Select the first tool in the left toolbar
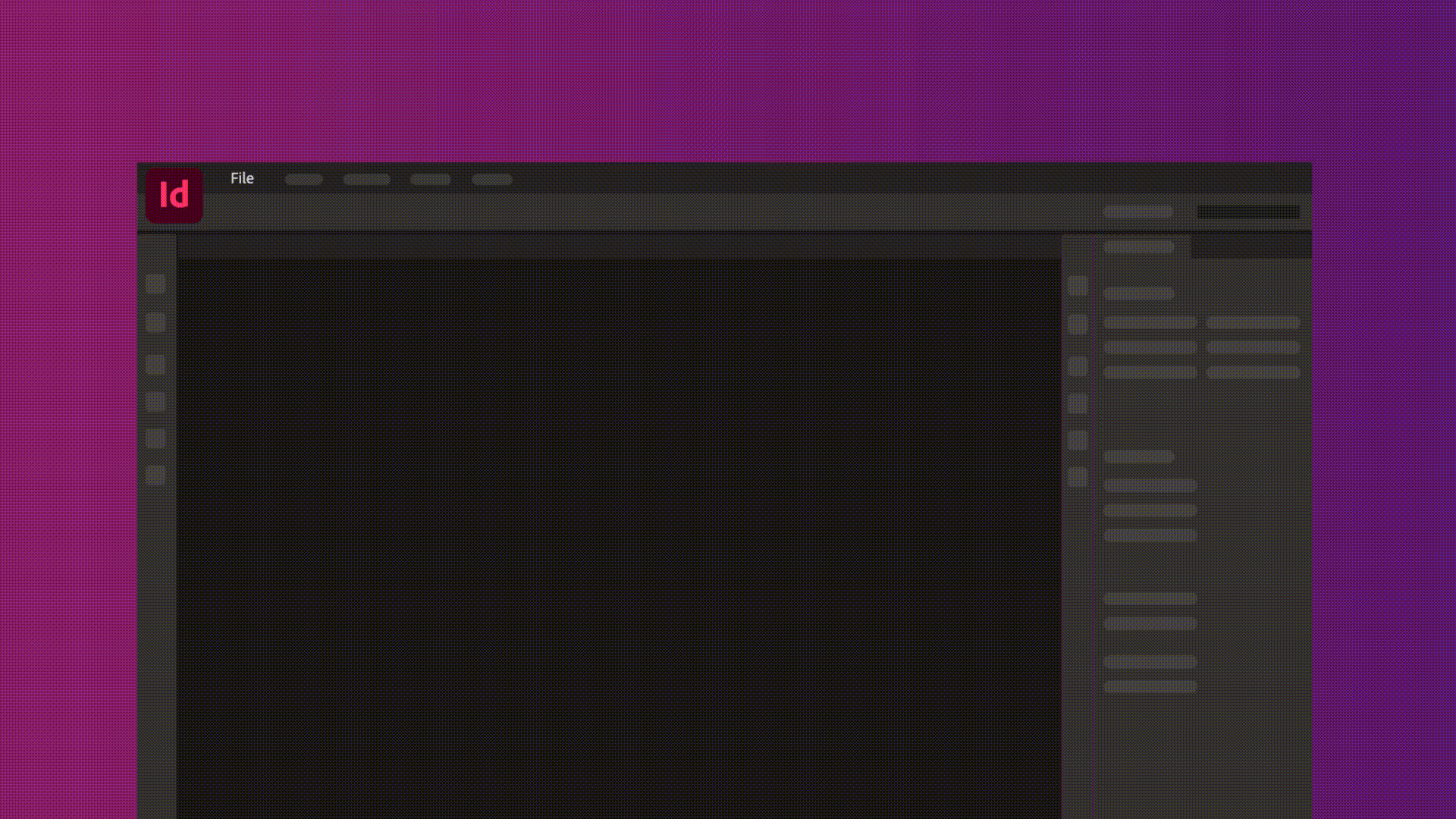 155,284
